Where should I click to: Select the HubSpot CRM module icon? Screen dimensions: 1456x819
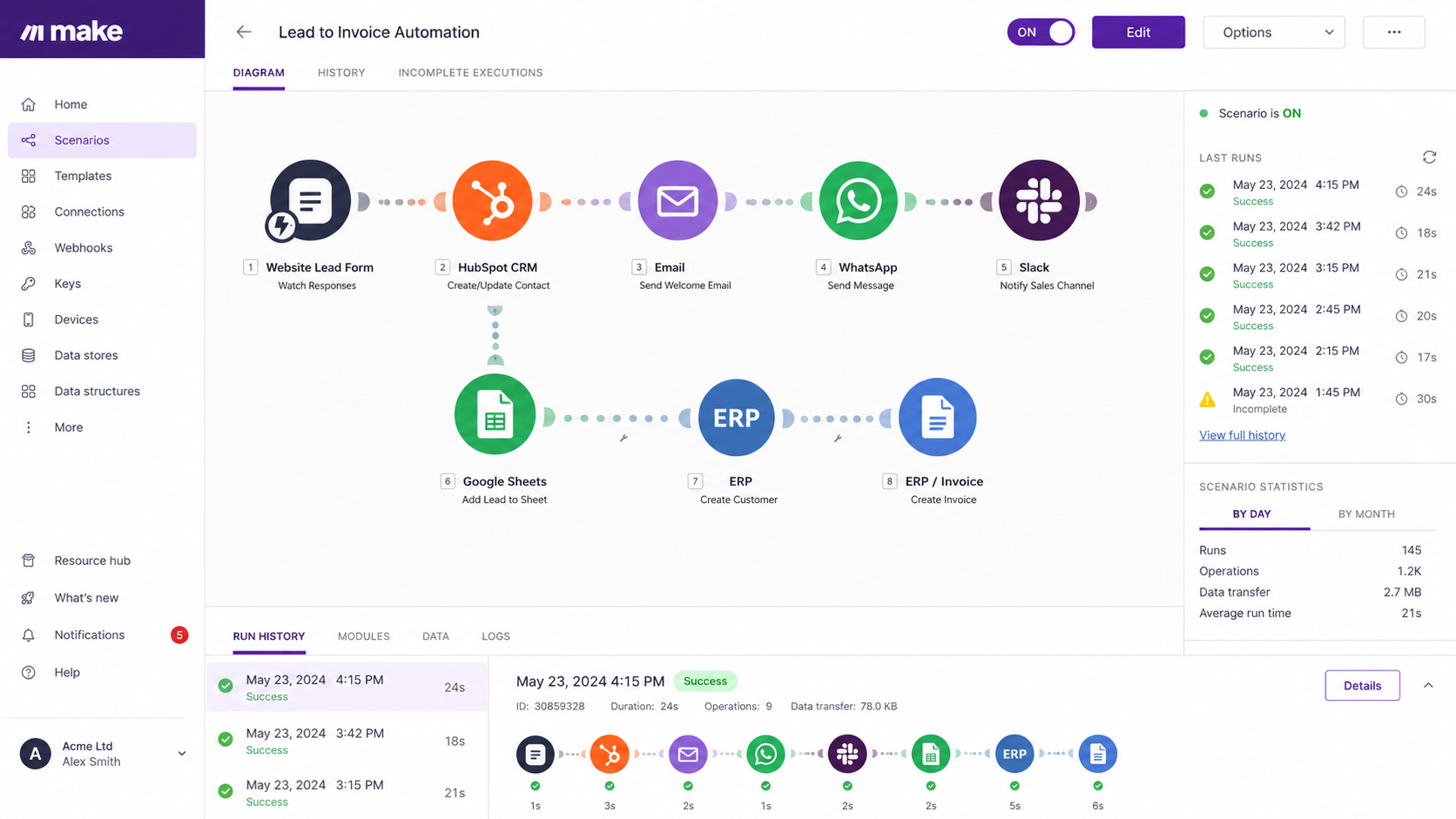pyautogui.click(x=493, y=200)
